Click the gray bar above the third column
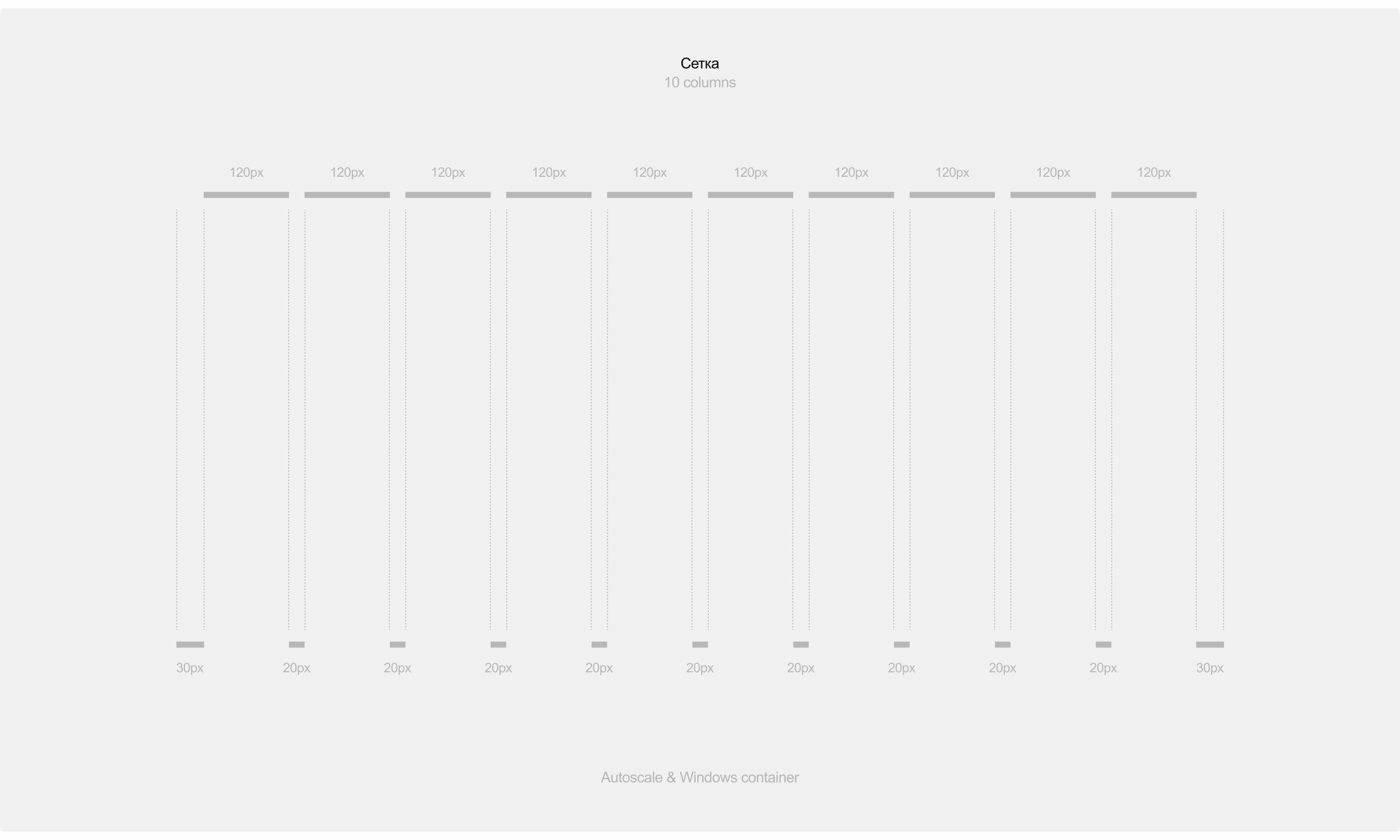Viewport: 1400px width, 840px height. pos(447,195)
